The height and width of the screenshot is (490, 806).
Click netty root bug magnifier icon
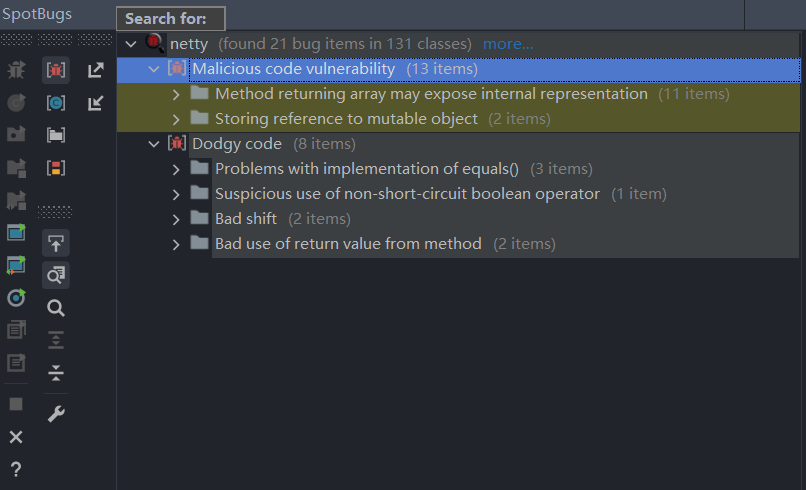point(155,43)
